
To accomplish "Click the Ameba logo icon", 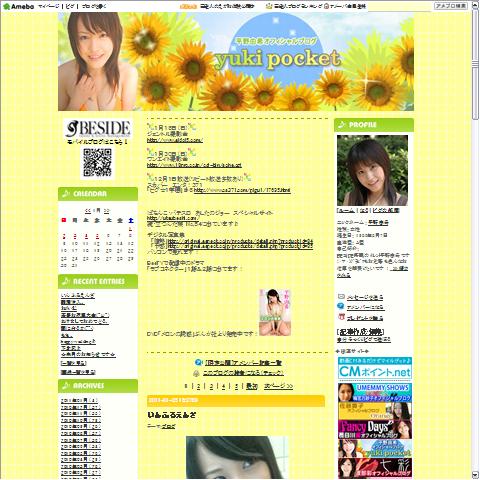I will 6,6.
